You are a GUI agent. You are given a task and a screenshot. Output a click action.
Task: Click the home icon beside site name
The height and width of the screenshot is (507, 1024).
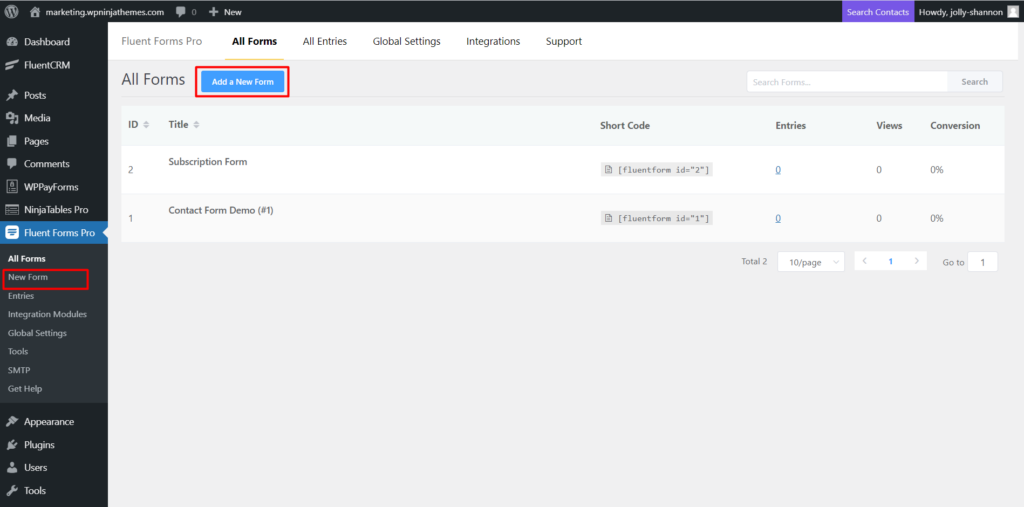pos(35,12)
